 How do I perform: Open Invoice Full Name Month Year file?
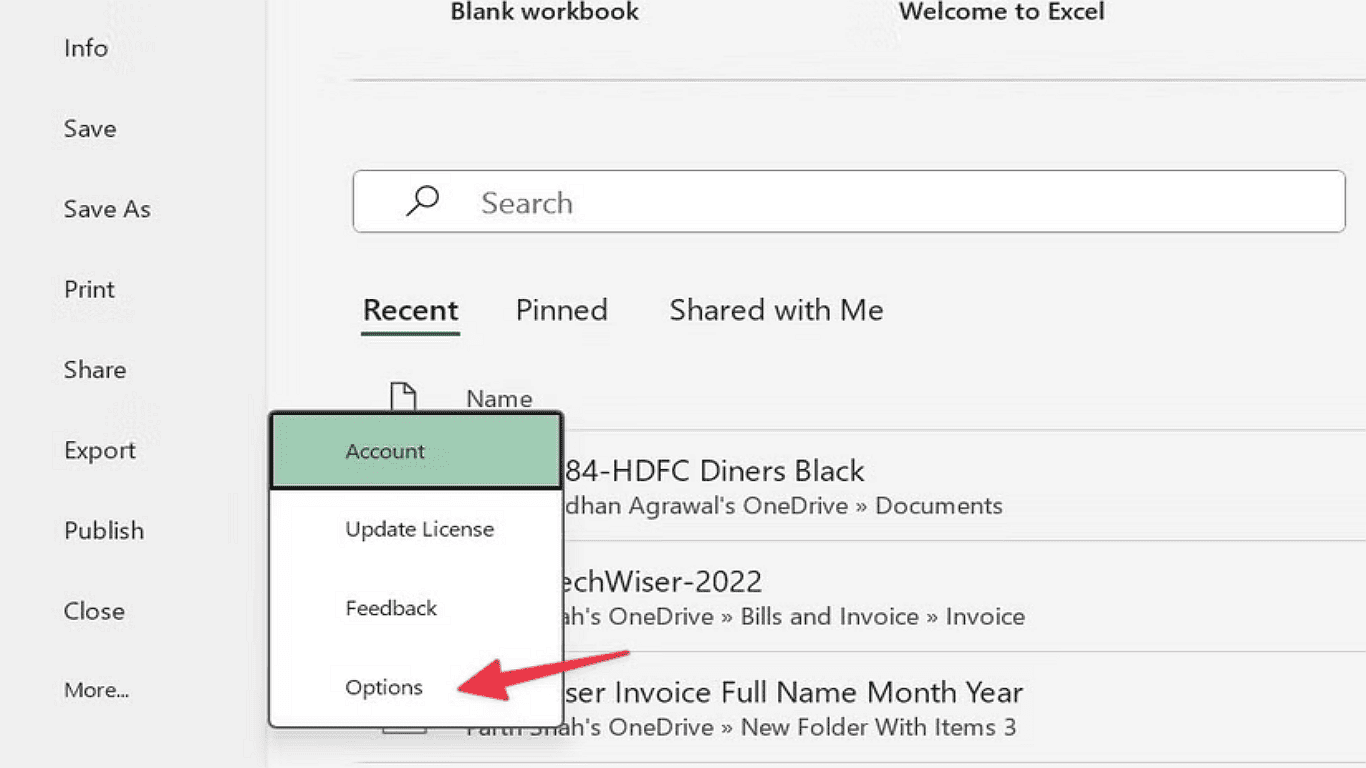tap(795, 692)
